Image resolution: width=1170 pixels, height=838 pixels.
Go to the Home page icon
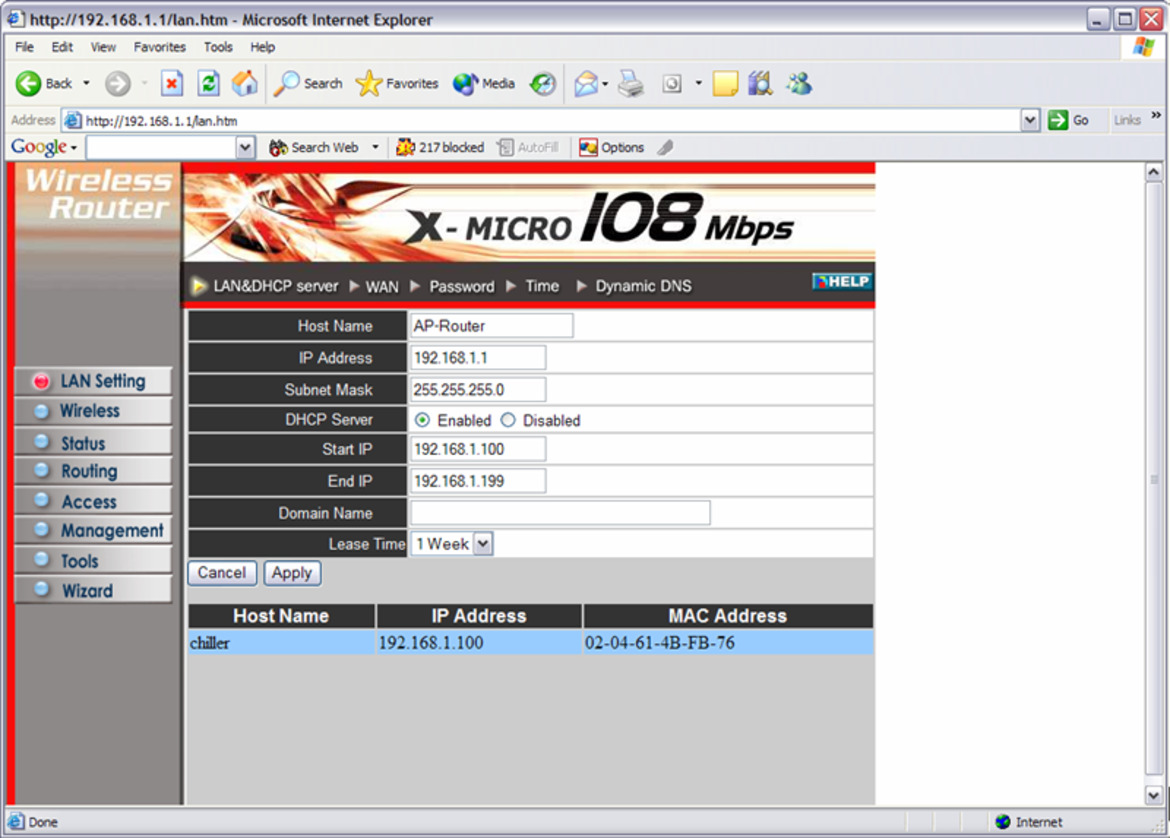[x=244, y=84]
